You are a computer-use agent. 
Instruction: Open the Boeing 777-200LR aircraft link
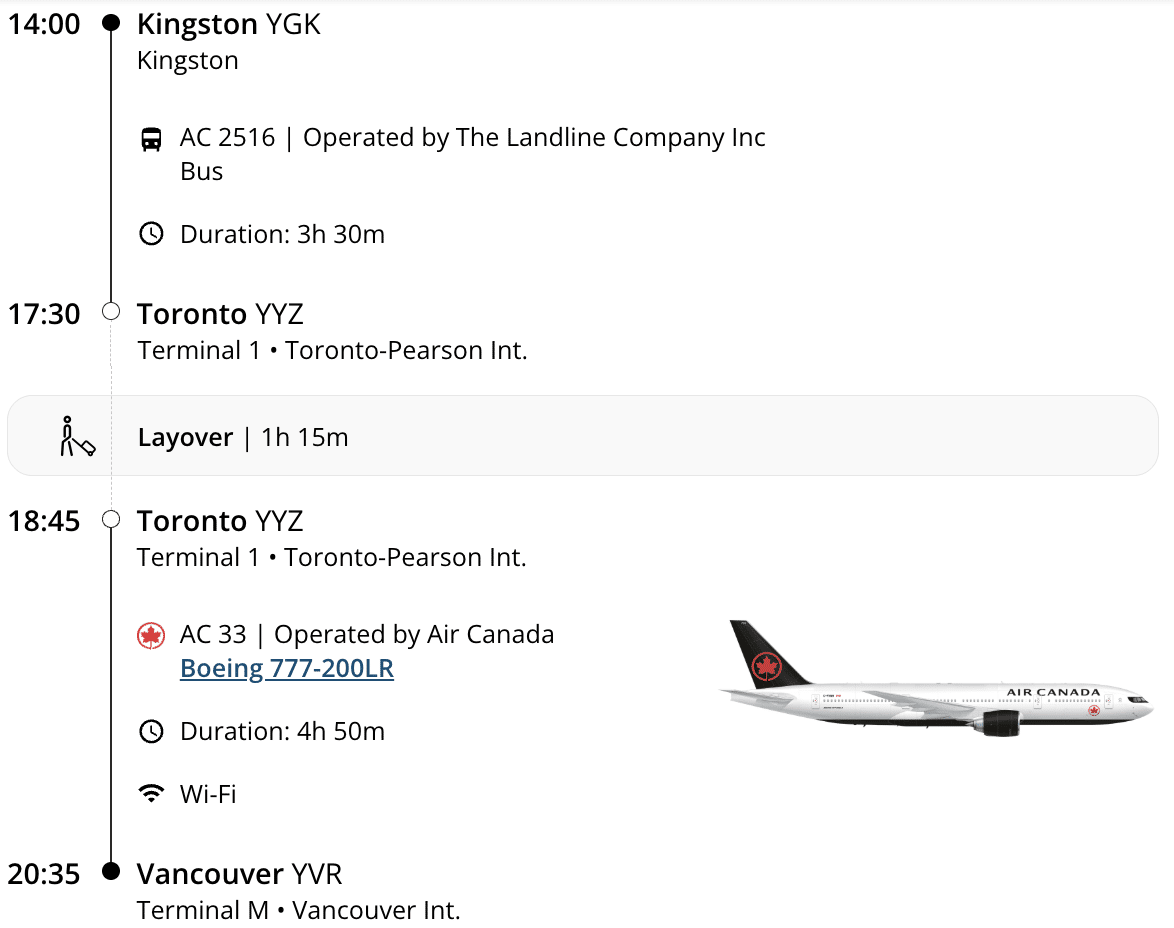pos(287,669)
